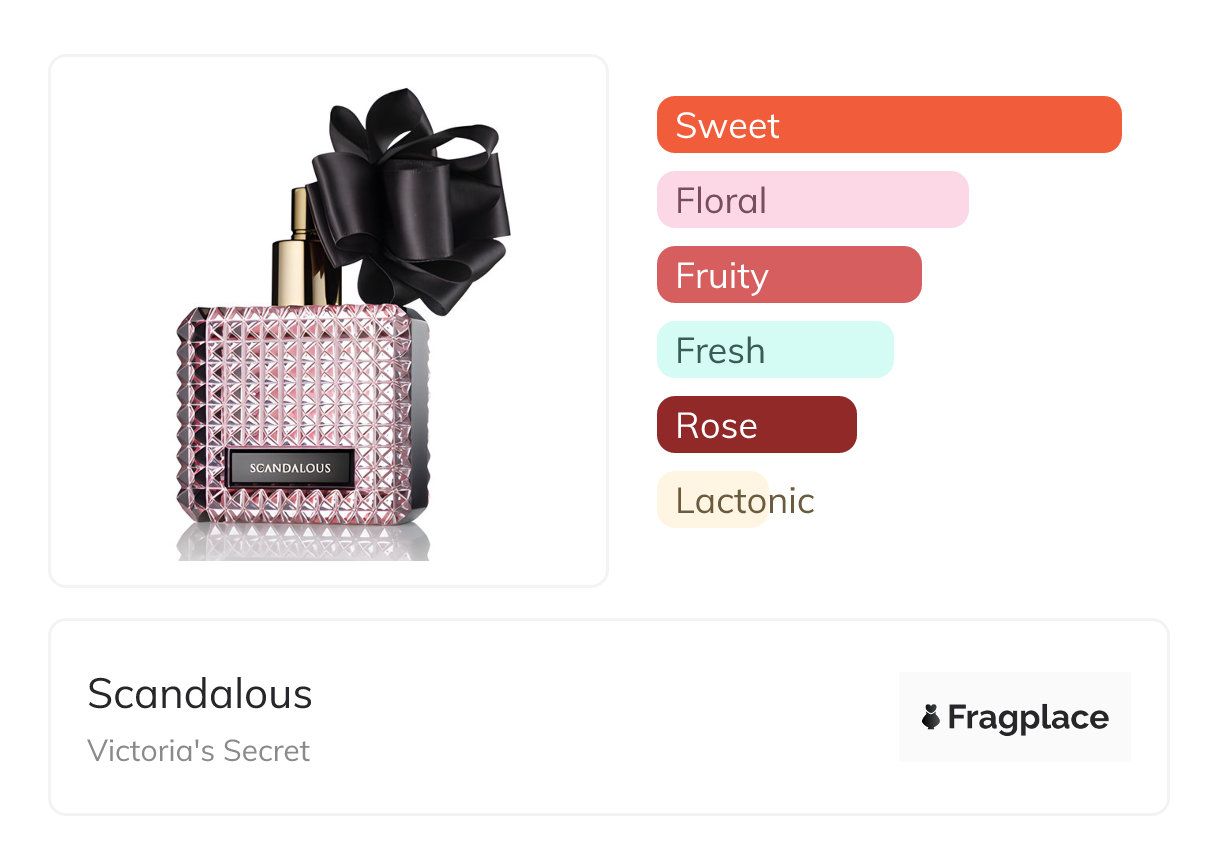
Task: Select the pink Floral accord bar
Action: coord(812,200)
